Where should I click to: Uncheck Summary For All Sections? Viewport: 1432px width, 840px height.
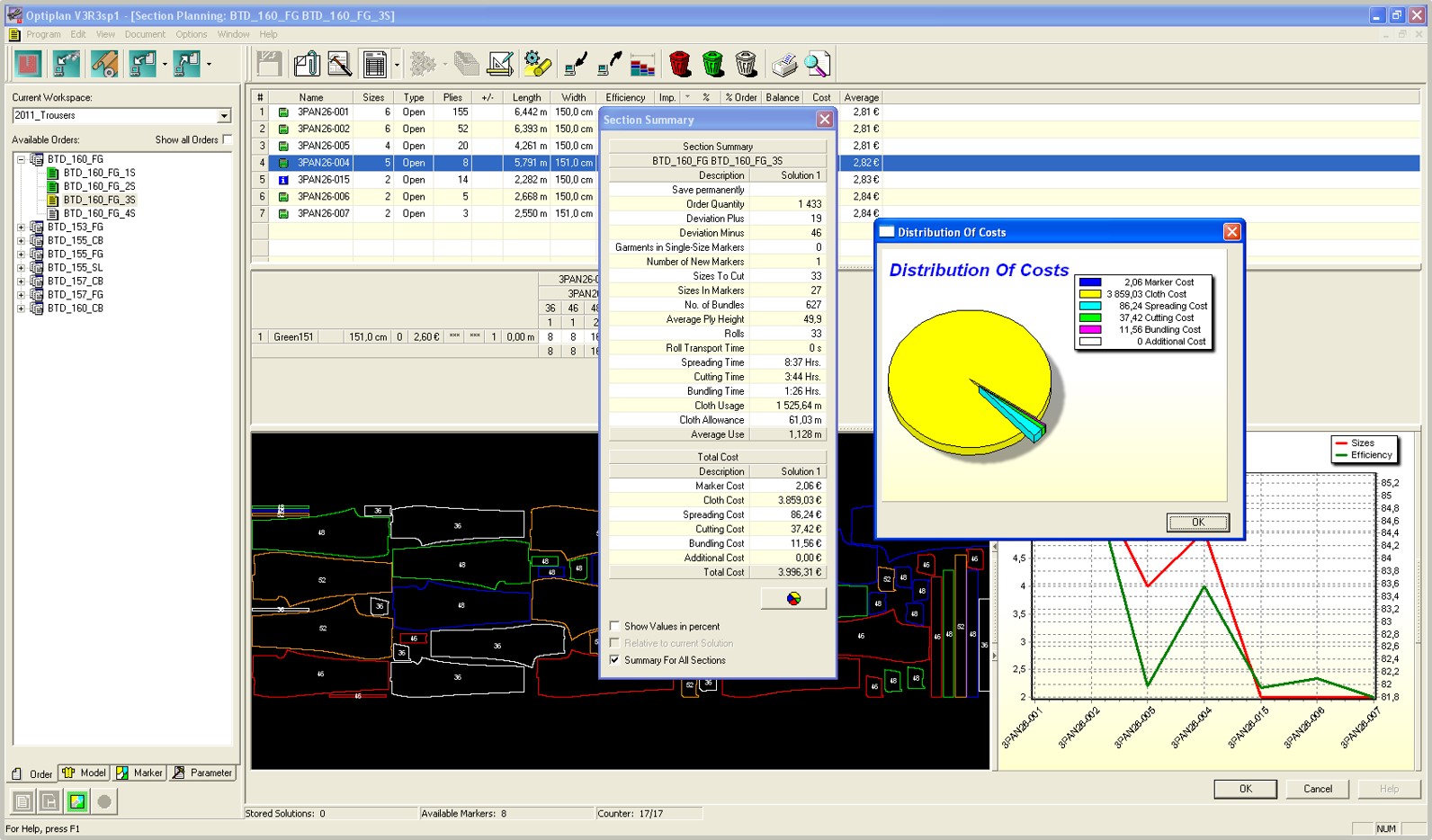click(x=614, y=660)
